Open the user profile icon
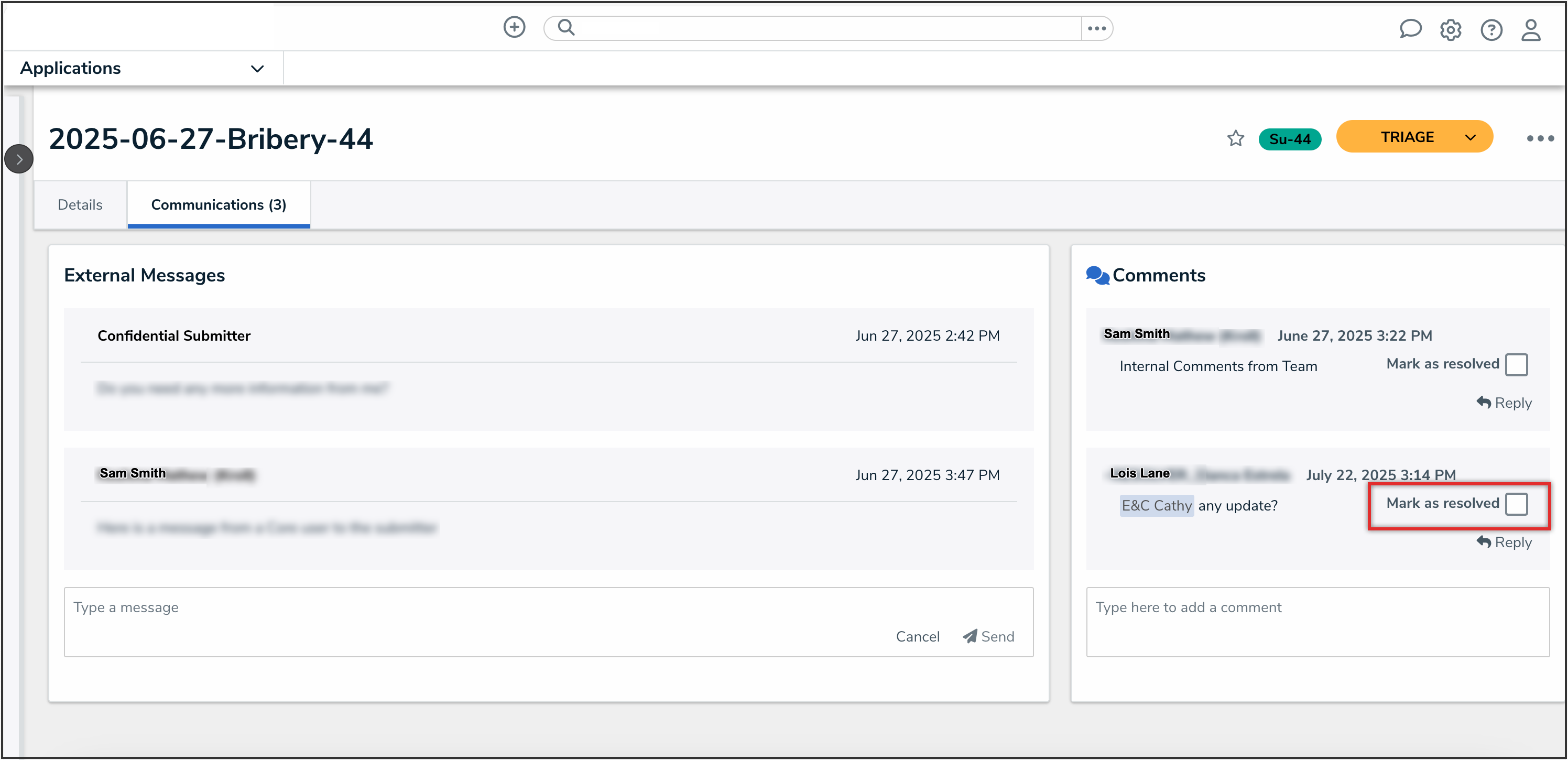 pos(1531,30)
